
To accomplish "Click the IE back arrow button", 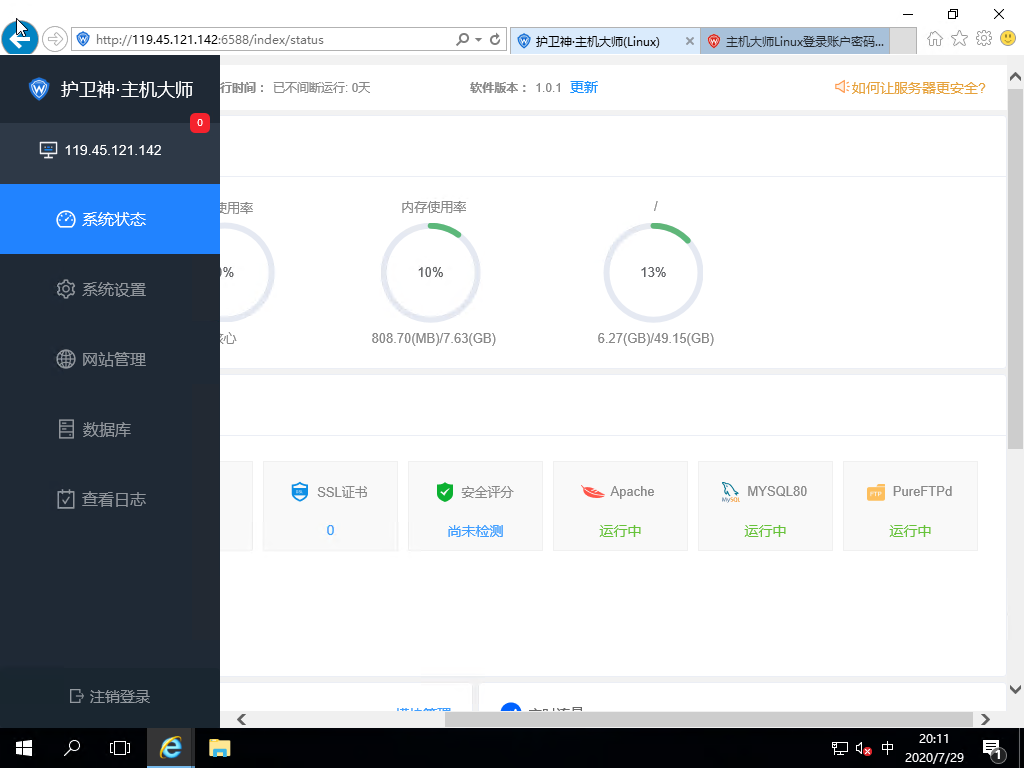I will coord(20,39).
